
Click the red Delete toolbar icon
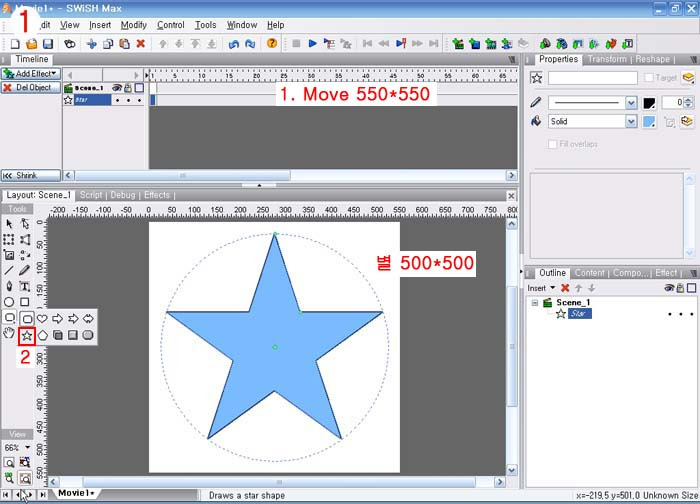(141, 44)
